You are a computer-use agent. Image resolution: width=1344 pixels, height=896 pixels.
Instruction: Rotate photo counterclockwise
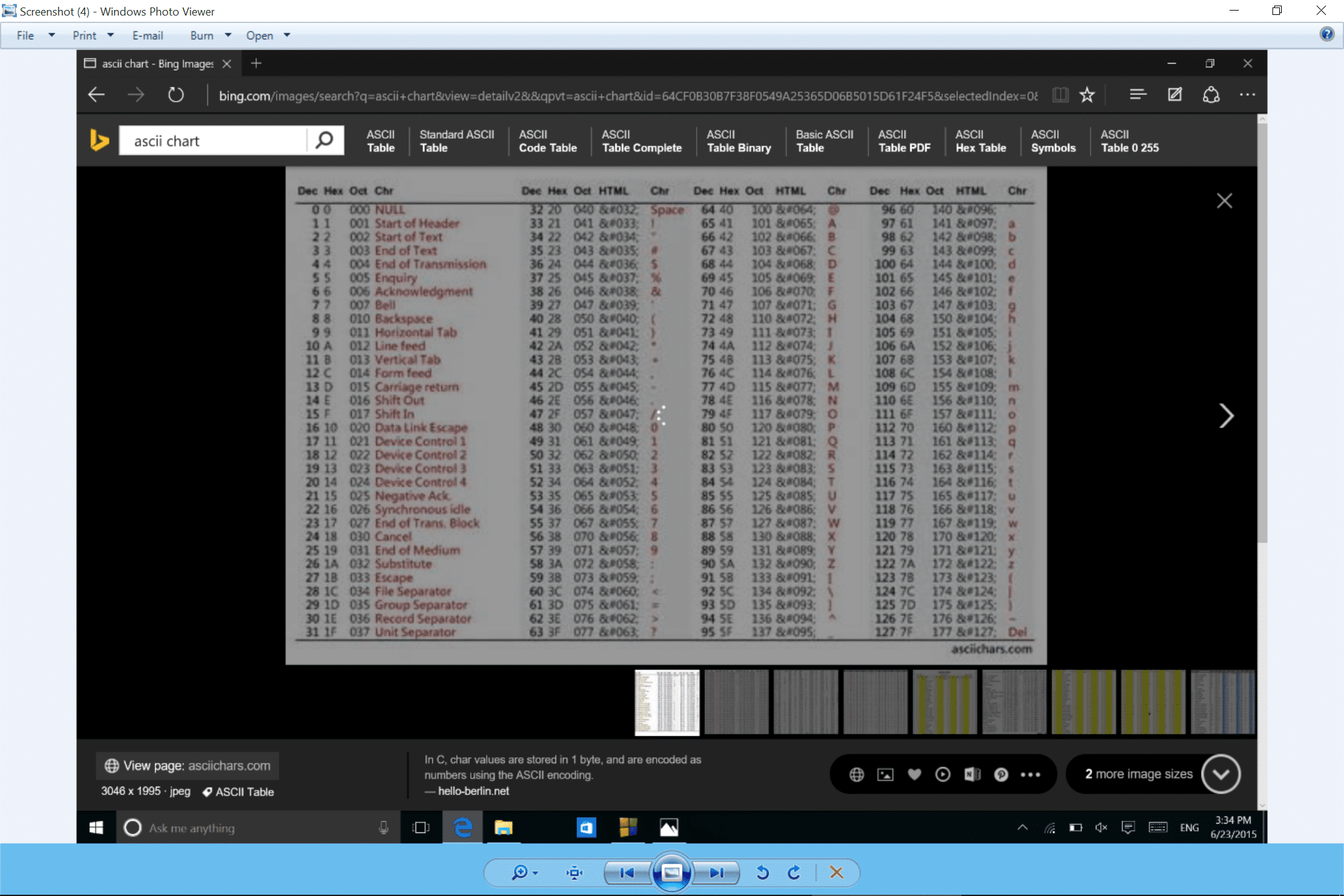tap(763, 873)
